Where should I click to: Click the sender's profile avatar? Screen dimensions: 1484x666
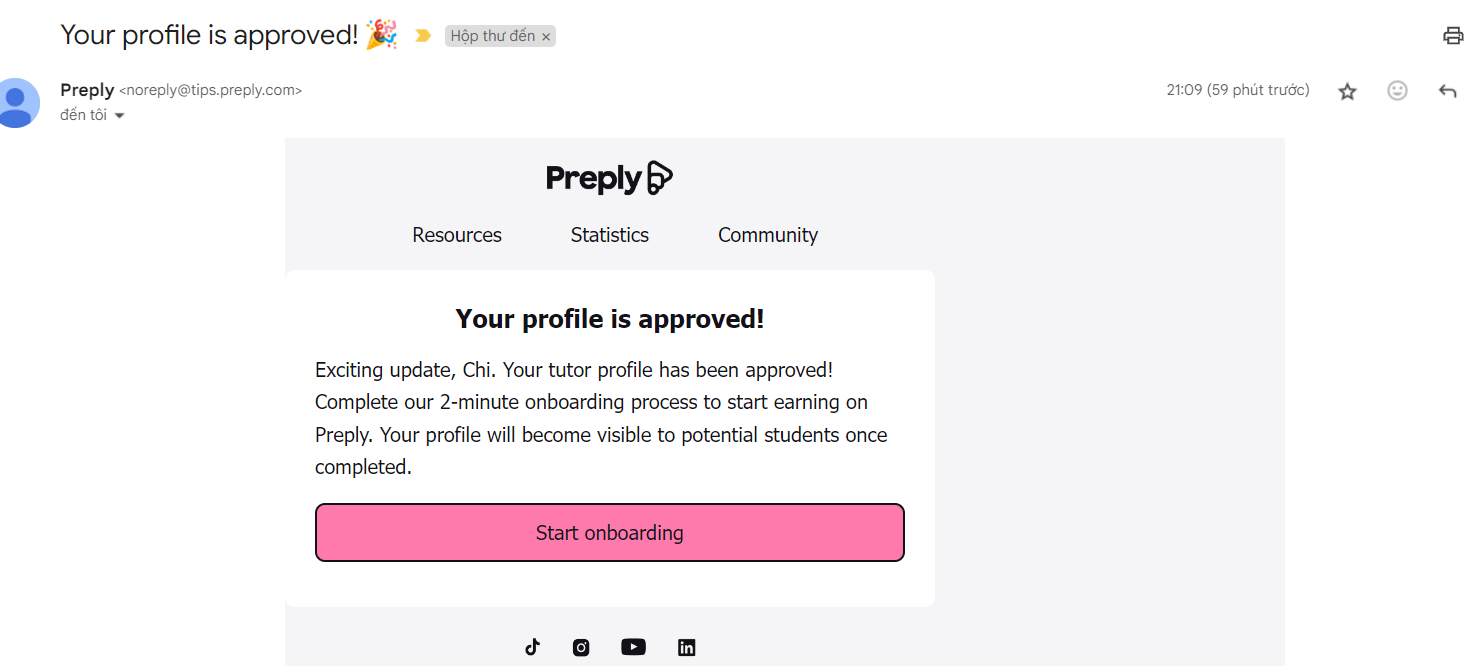pyautogui.click(x=17, y=102)
